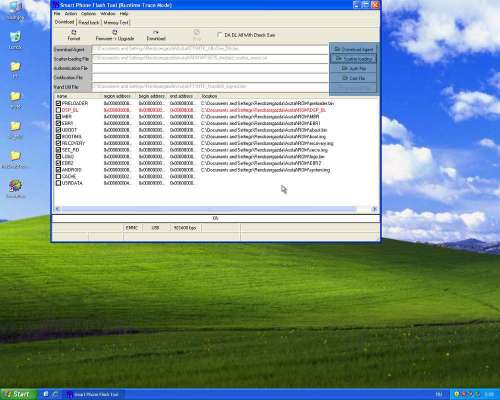This screenshot has width=500, height=400.
Task: Select the top computer icon on the desktop
Action: point(15,7)
